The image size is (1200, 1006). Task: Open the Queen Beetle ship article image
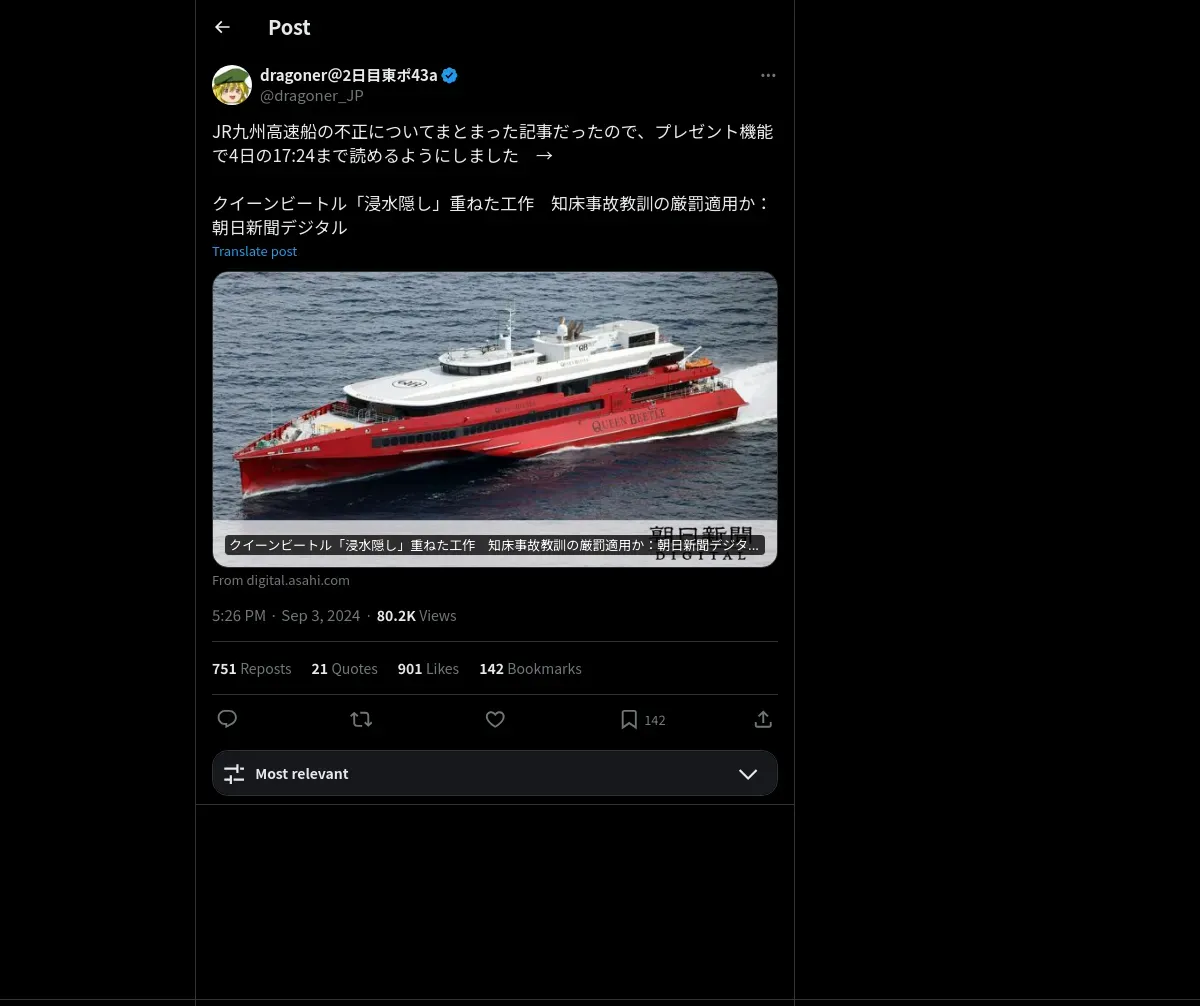pyautogui.click(x=495, y=419)
